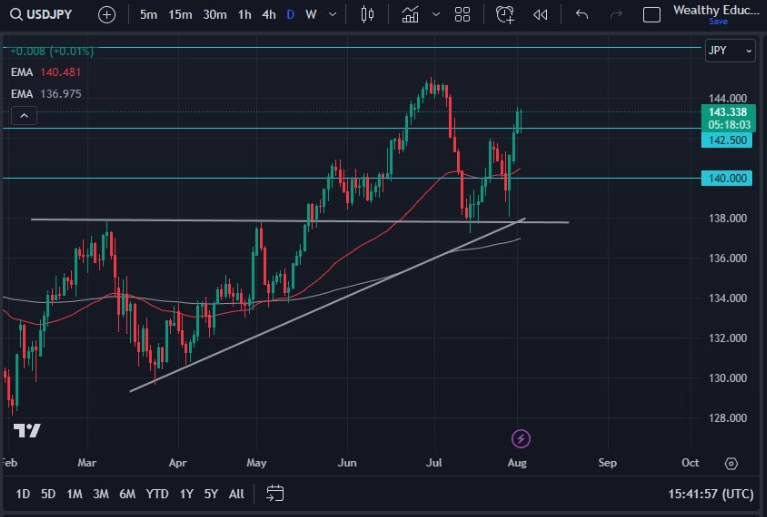Click the 144.000 price axis label
The height and width of the screenshot is (517, 767).
[x=727, y=98]
